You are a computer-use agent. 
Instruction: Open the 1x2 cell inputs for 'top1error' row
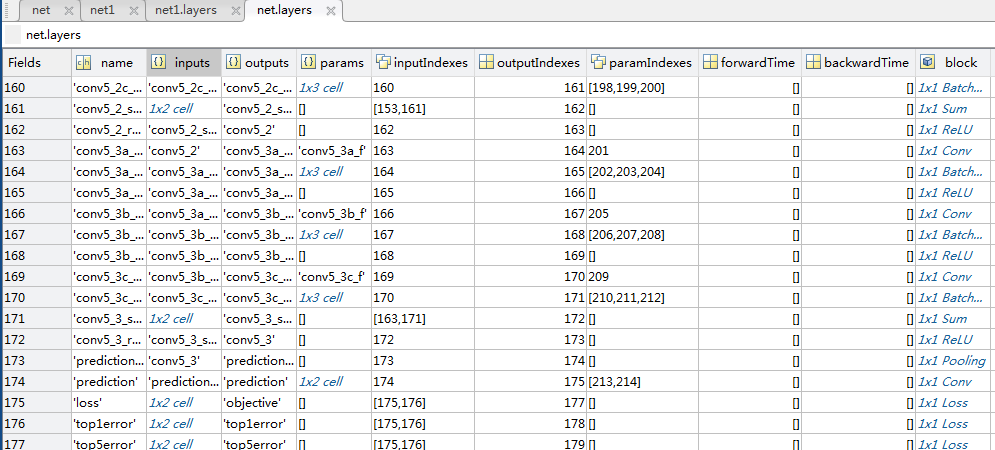pyautogui.click(x=171, y=423)
